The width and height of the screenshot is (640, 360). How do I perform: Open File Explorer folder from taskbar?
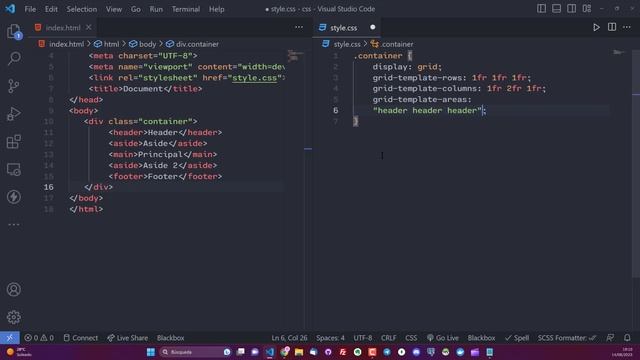299,352
